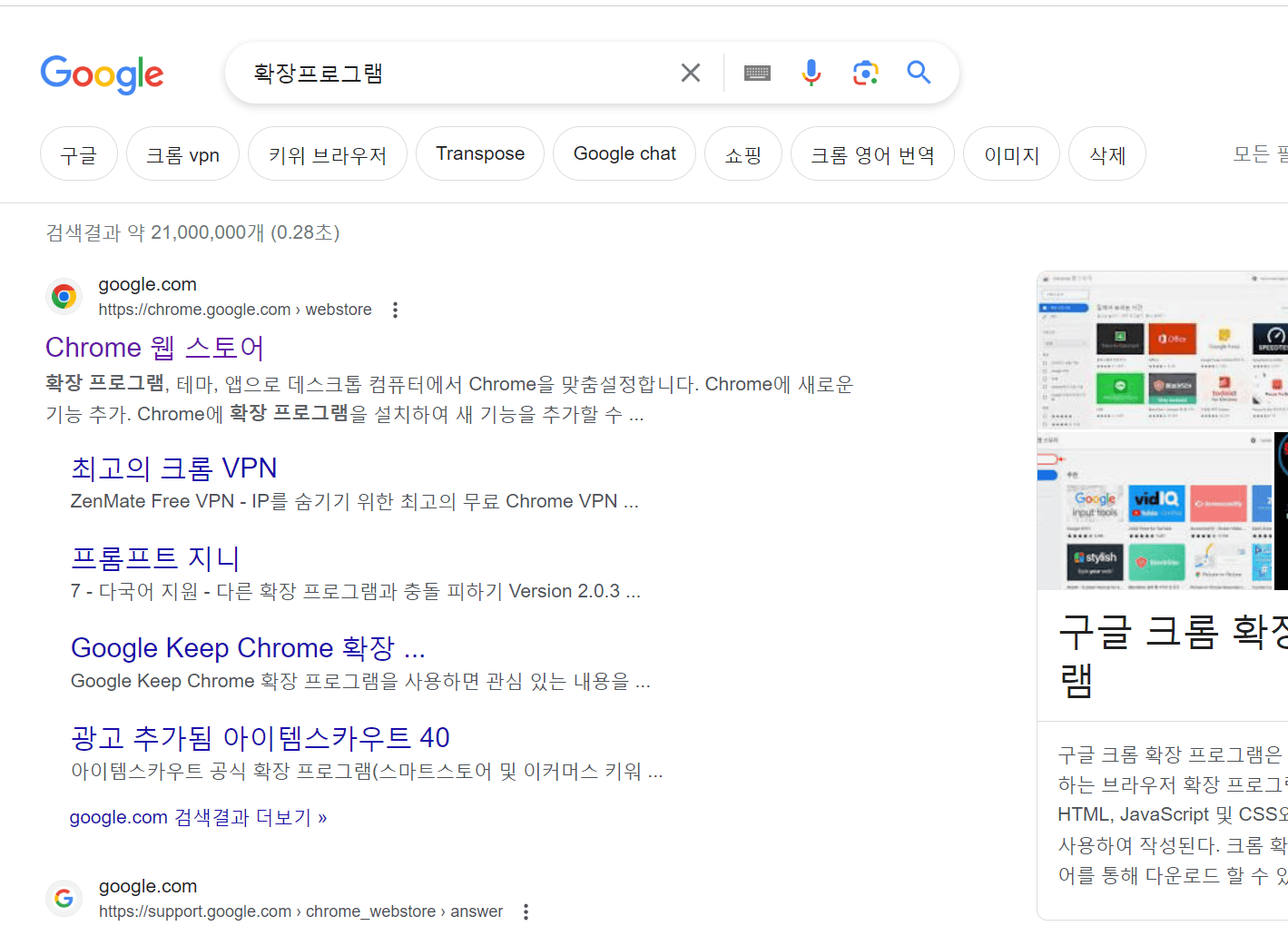
Task: Click google.com 검색결과 더보기 link
Action: coord(198,817)
